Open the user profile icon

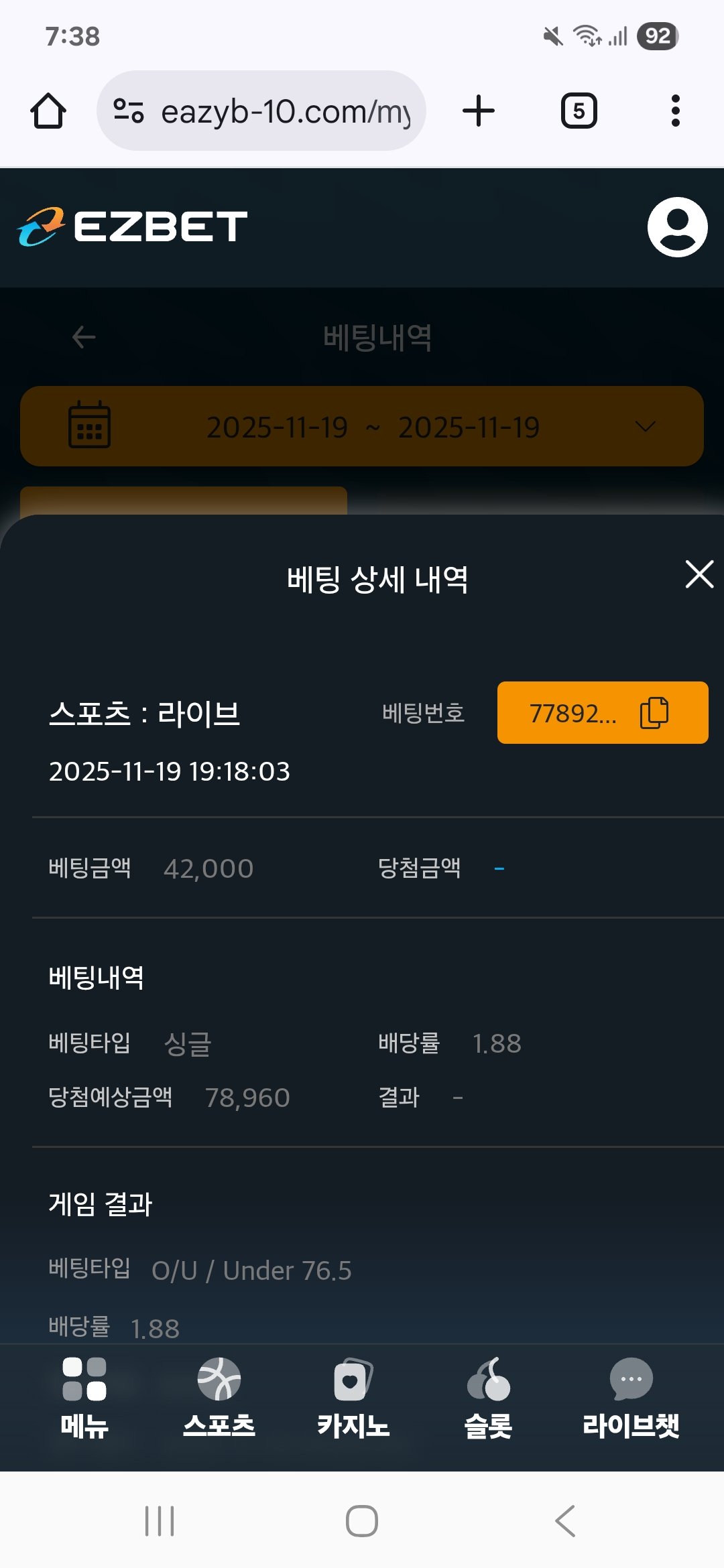[677, 227]
